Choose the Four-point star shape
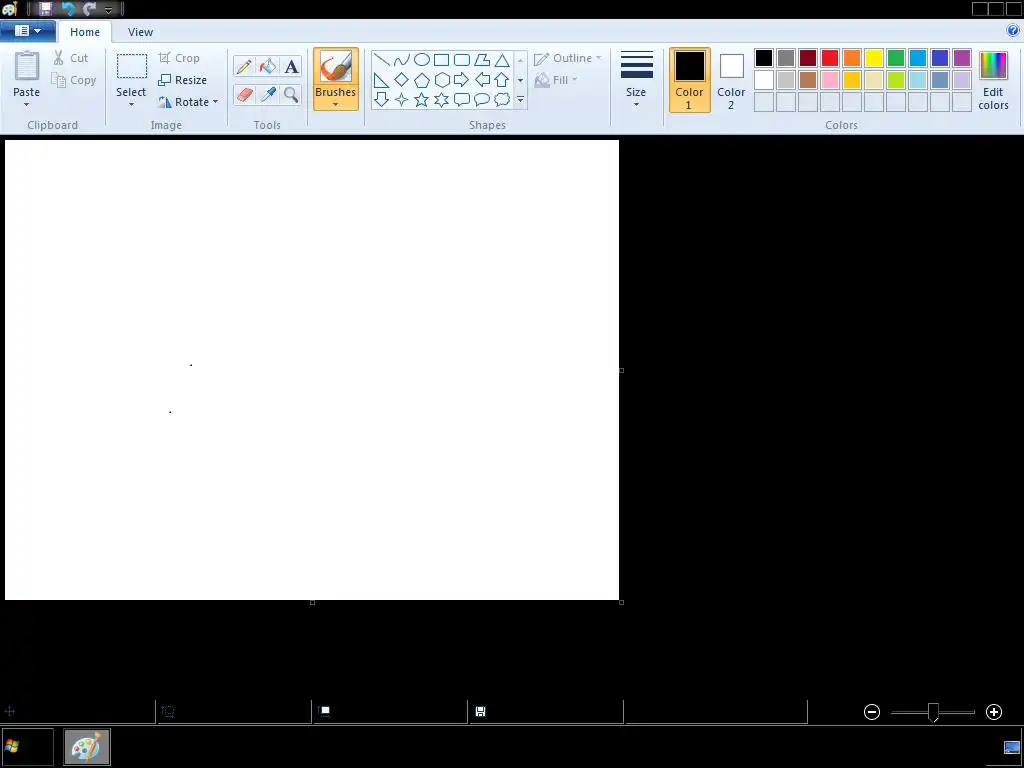This screenshot has width=1024, height=768. (402, 100)
